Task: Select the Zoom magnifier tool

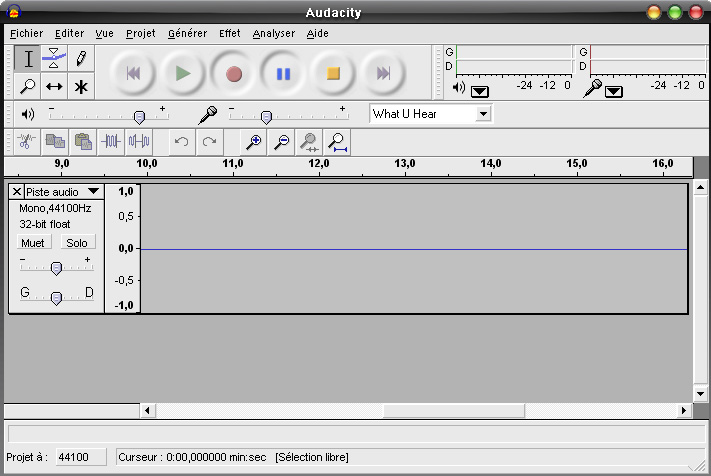Action: click(27, 86)
